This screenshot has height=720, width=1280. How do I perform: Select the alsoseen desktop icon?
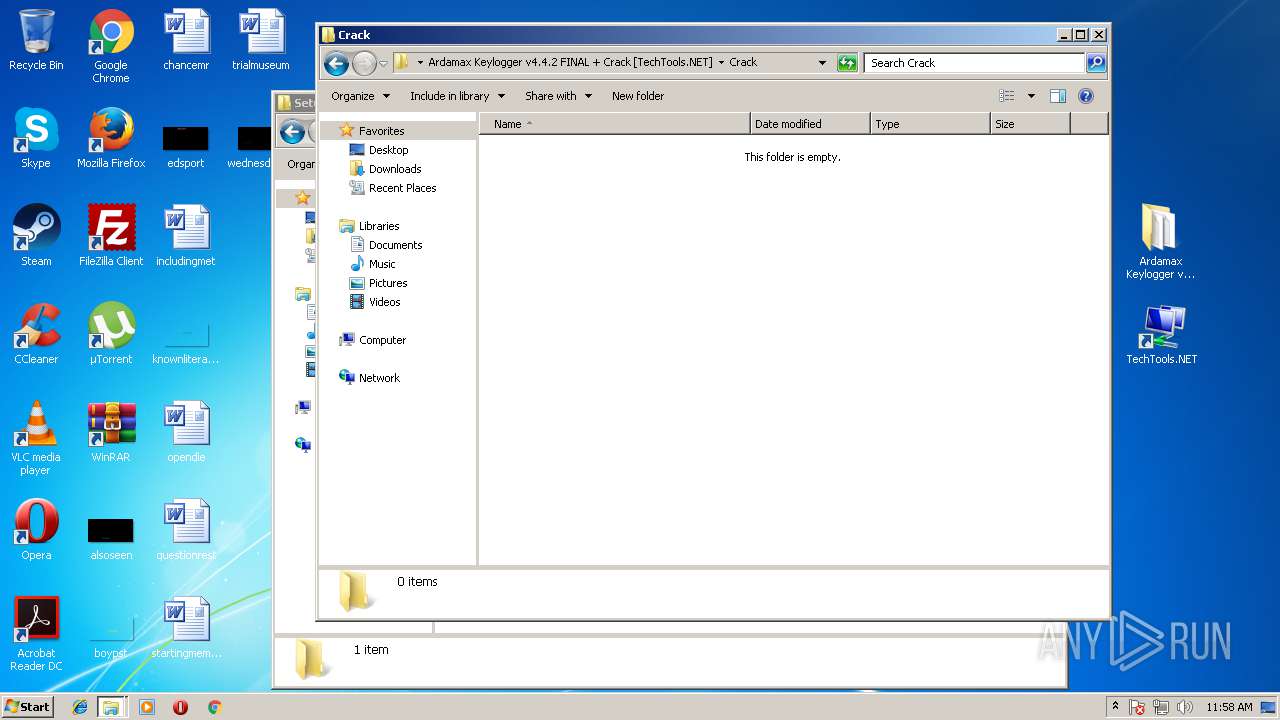[111, 539]
